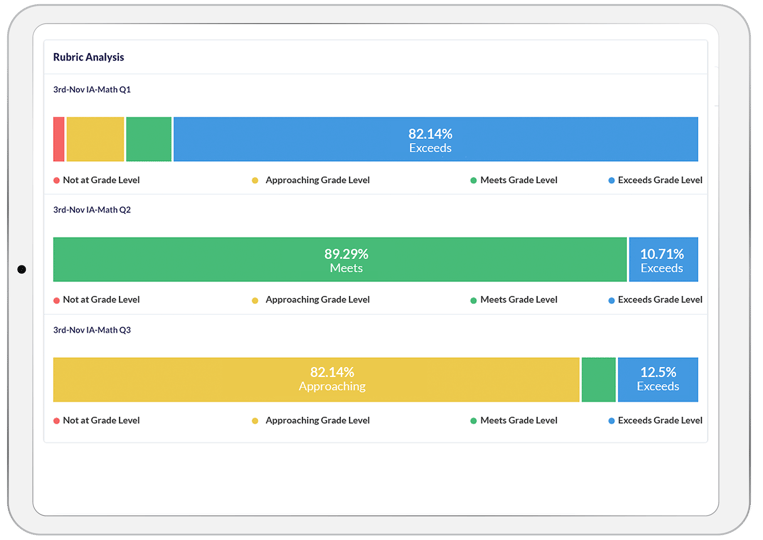Screen dimensions: 763x540
Task: Click the yellow legend dot under the Q2 bar
Action: (255, 300)
